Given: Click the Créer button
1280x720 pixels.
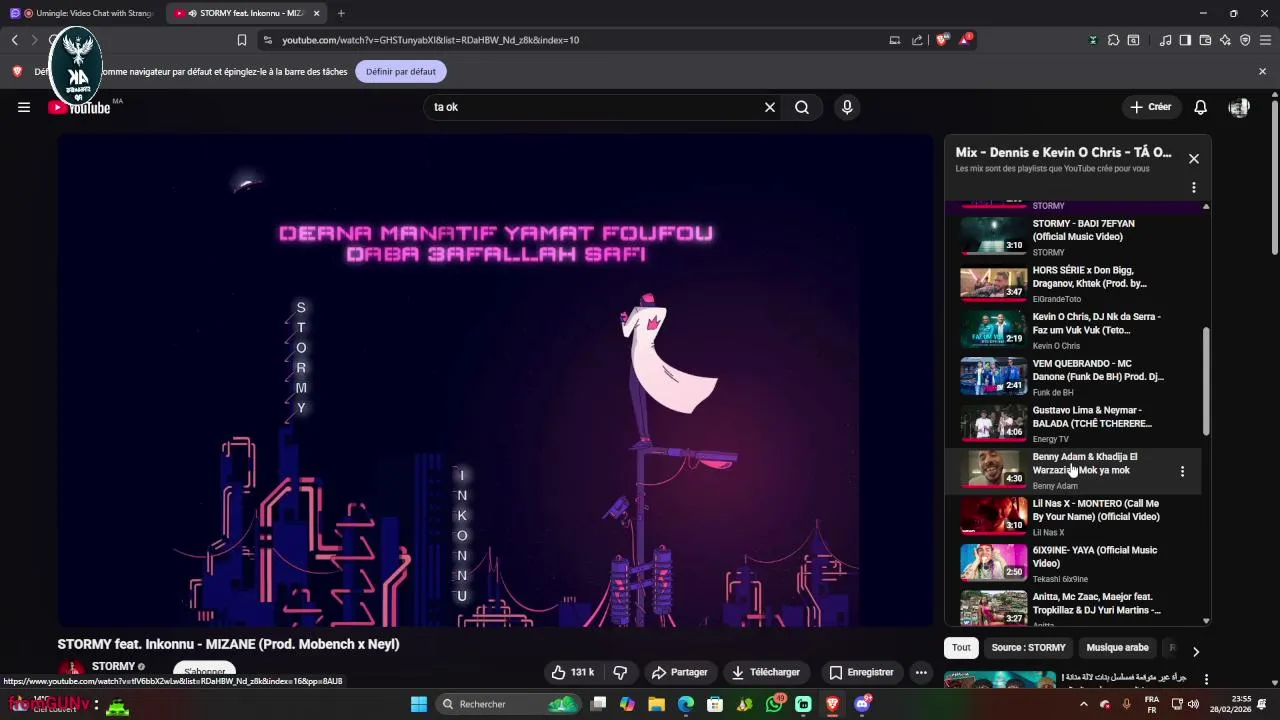Looking at the screenshot, I should coord(1150,107).
